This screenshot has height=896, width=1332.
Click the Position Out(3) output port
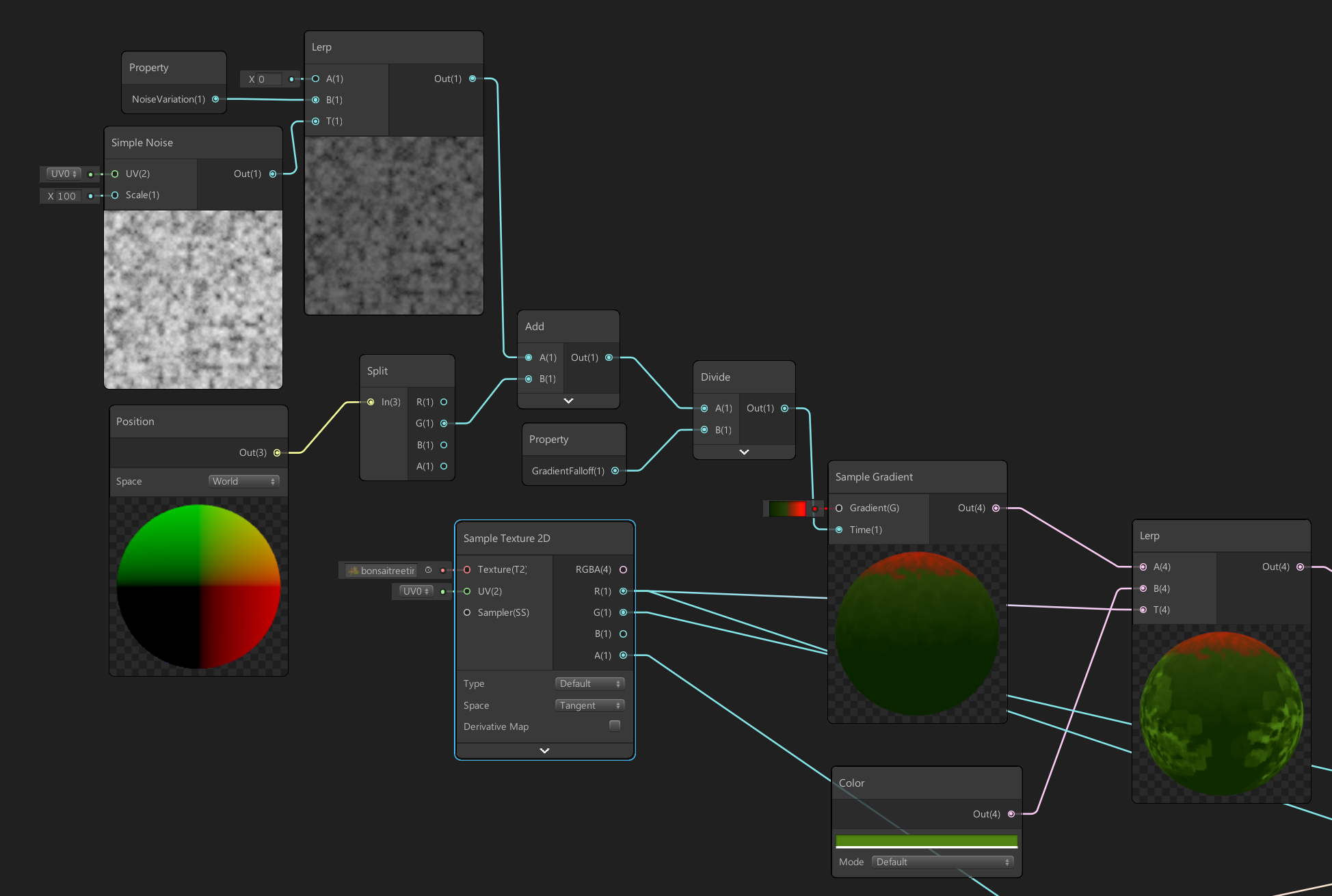point(277,452)
